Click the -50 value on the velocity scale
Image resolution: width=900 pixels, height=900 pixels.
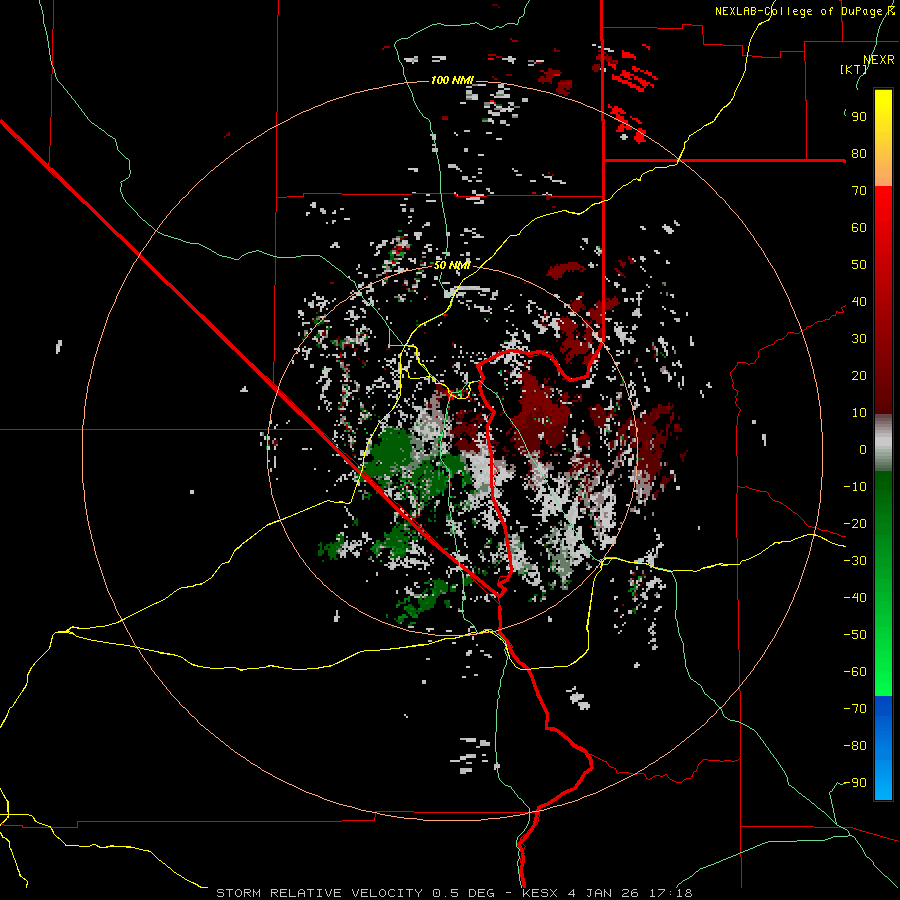[855, 635]
